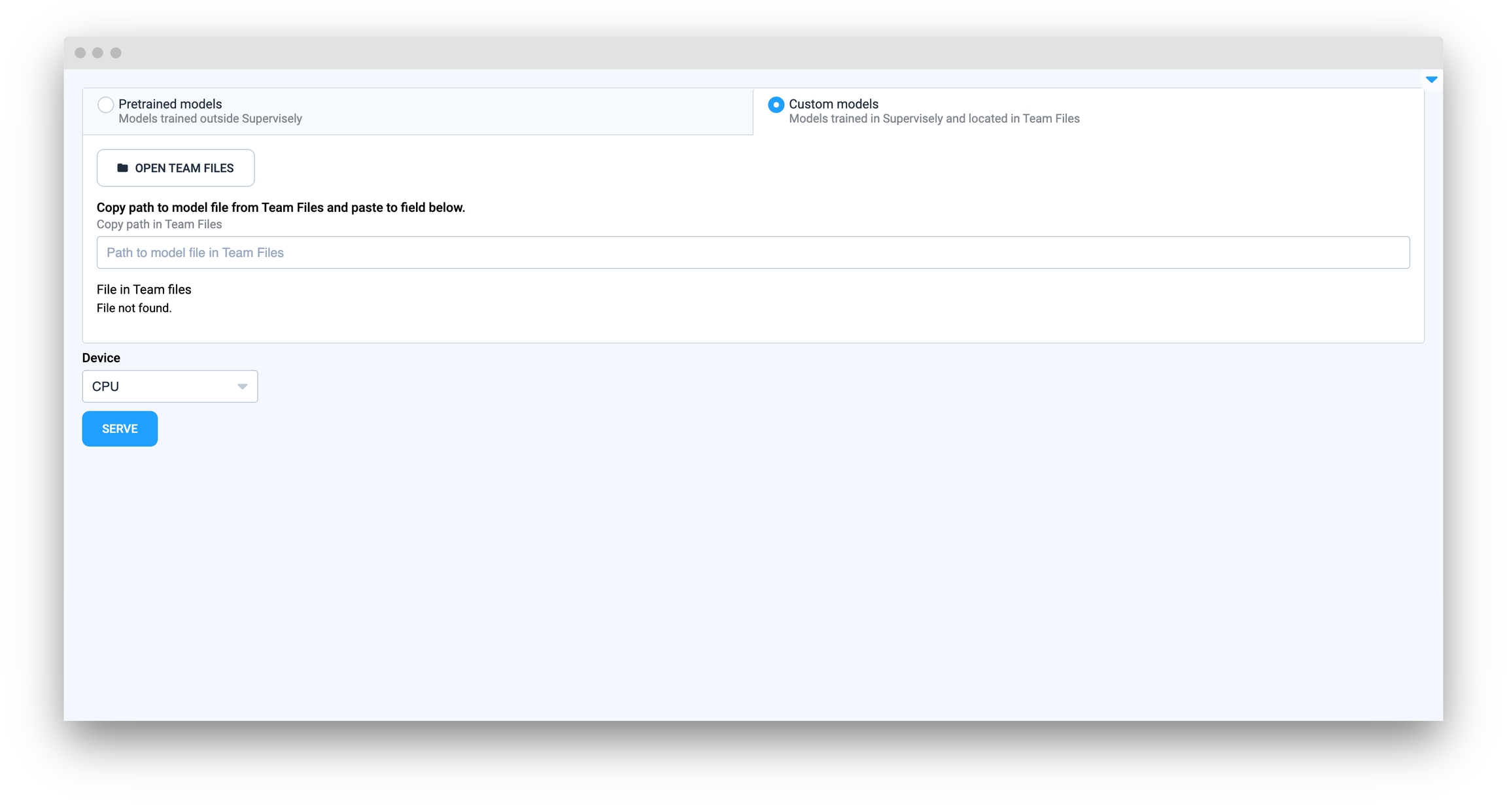This screenshot has width=1507, height=812.
Task: Click 'Models trained in Supervisely and located in Team Files'
Action: [x=934, y=118]
